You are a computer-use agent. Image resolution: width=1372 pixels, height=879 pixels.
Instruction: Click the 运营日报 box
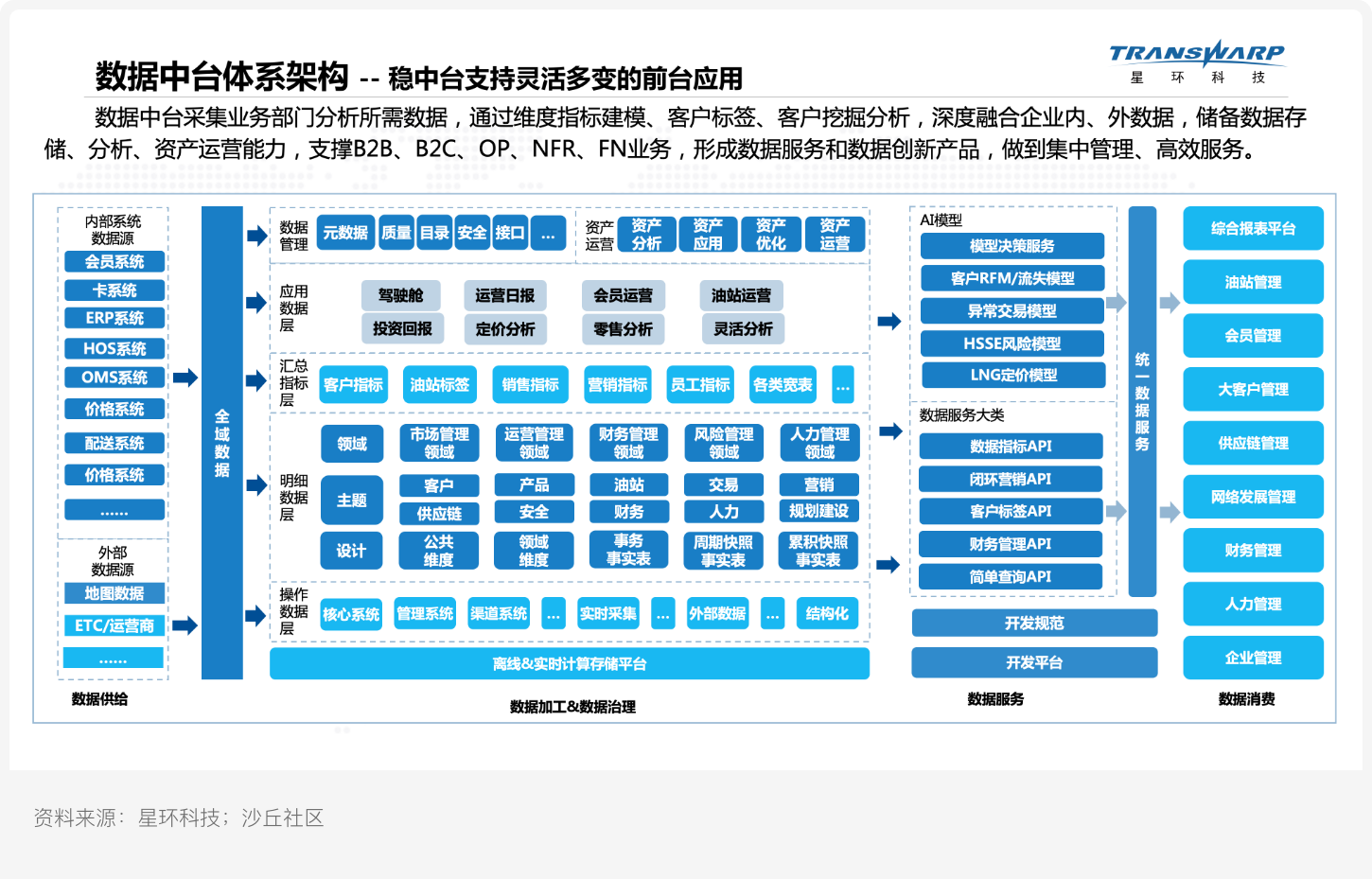[505, 296]
